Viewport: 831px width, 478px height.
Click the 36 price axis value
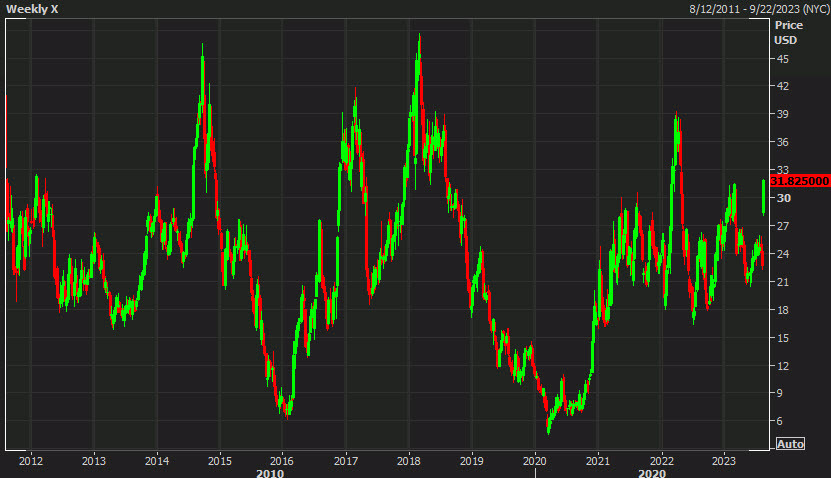click(x=783, y=142)
